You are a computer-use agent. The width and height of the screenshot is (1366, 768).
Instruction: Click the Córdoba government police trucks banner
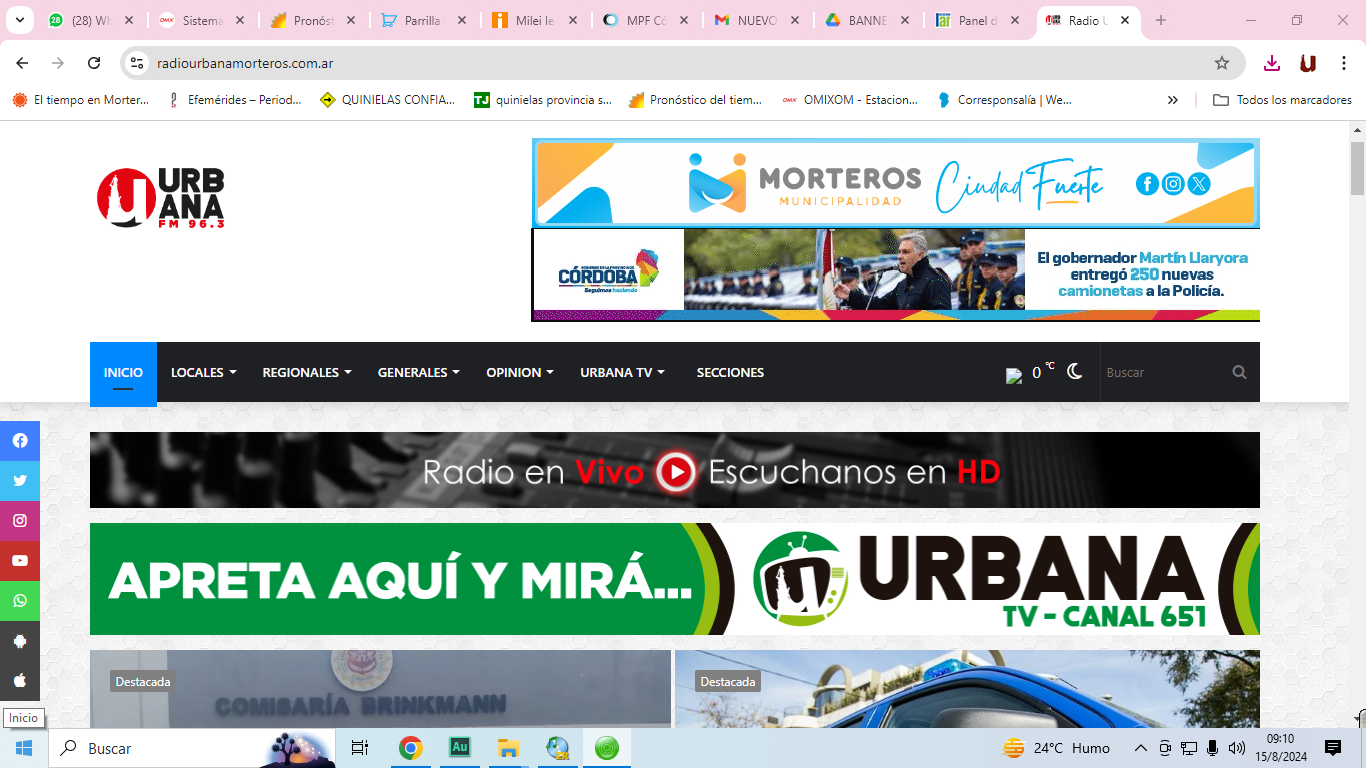point(896,275)
